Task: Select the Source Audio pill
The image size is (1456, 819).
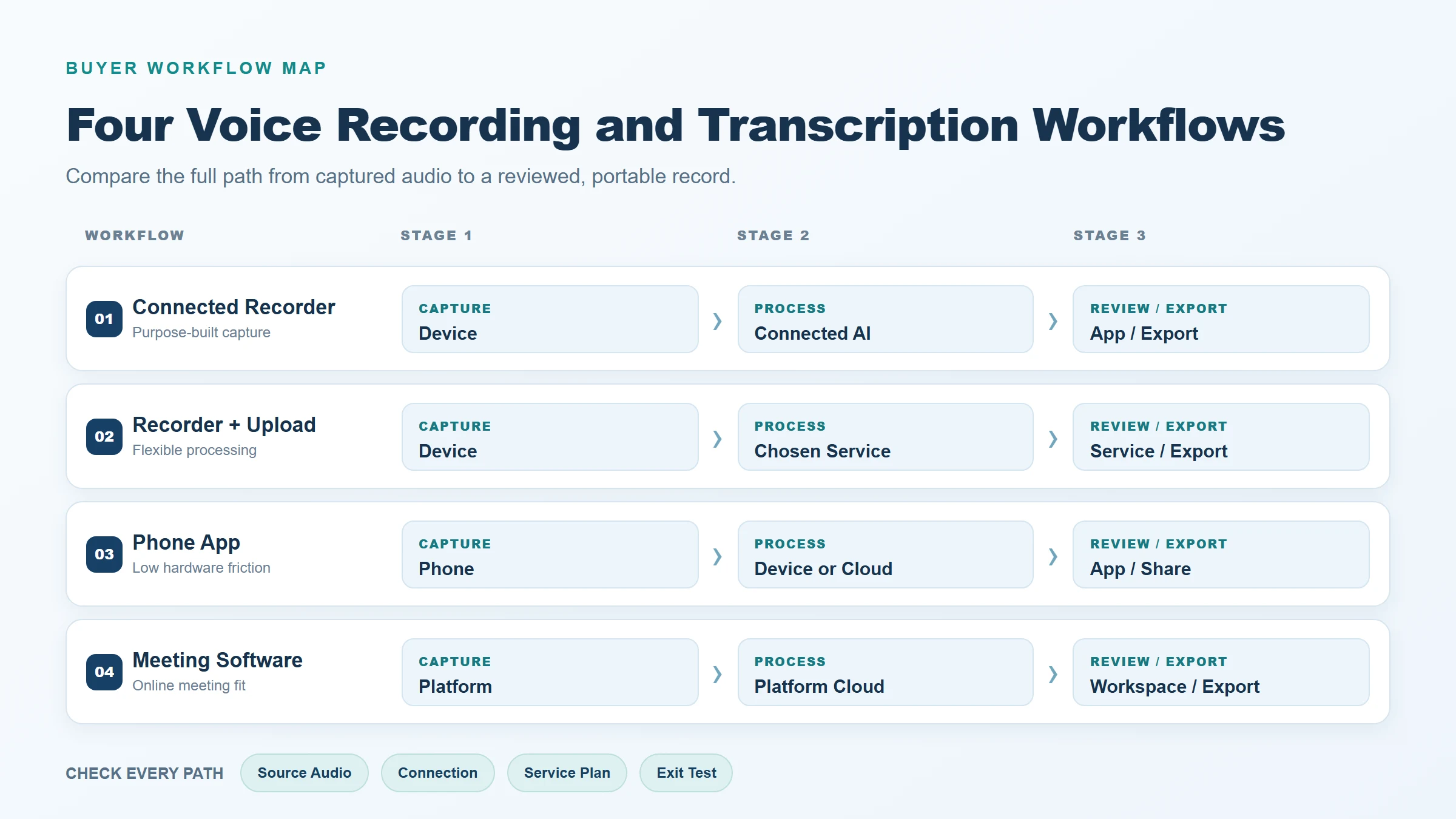Action: pyautogui.click(x=305, y=773)
